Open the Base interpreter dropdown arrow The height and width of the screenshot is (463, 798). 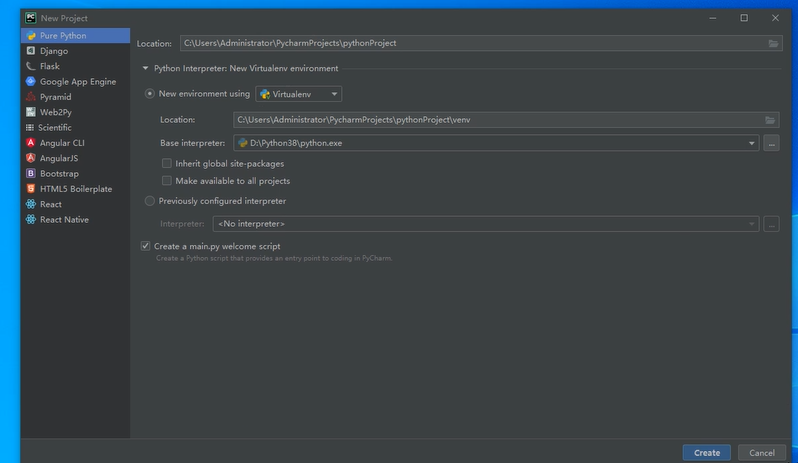[751, 143]
